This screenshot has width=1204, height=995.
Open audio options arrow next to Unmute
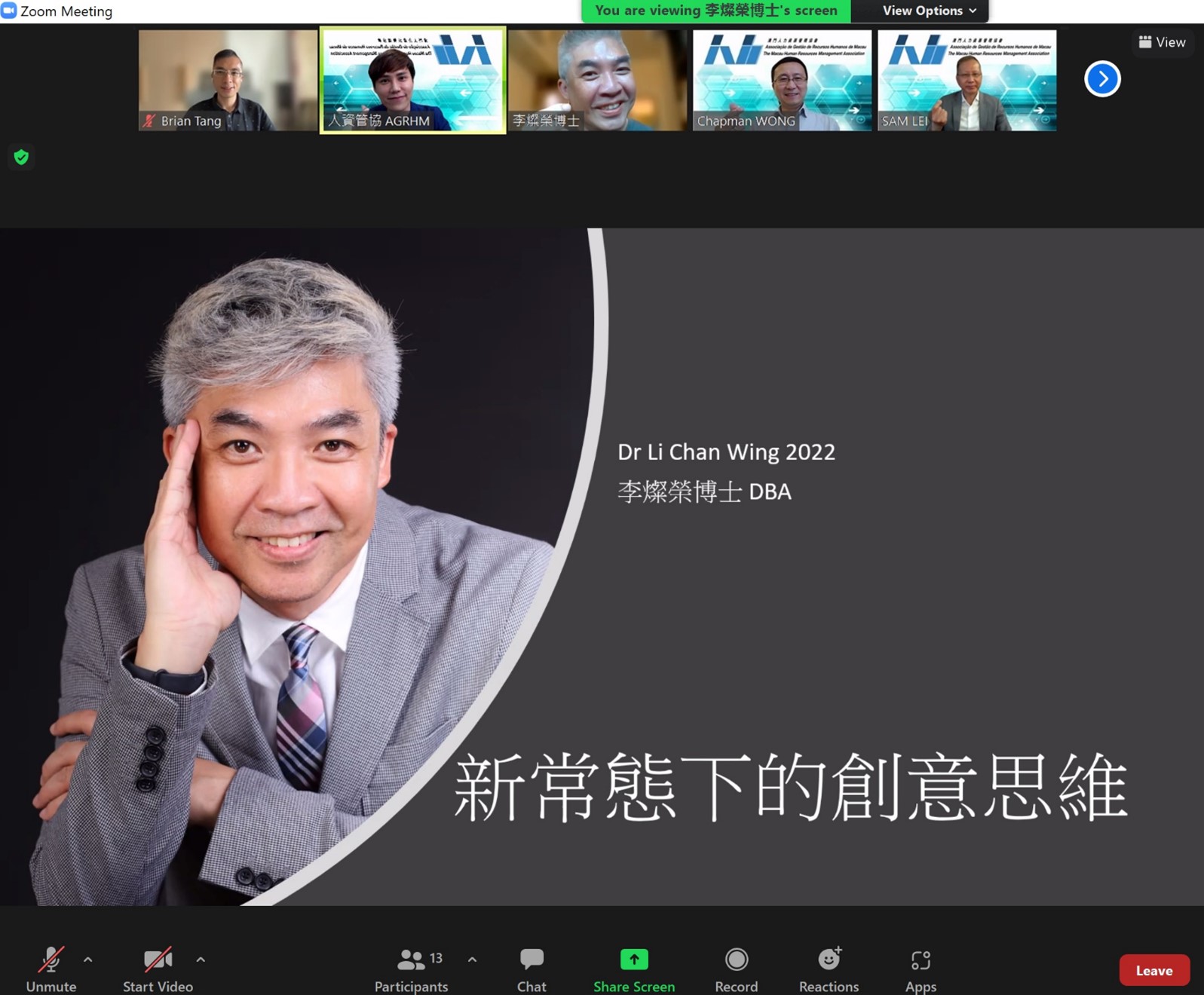point(88,960)
